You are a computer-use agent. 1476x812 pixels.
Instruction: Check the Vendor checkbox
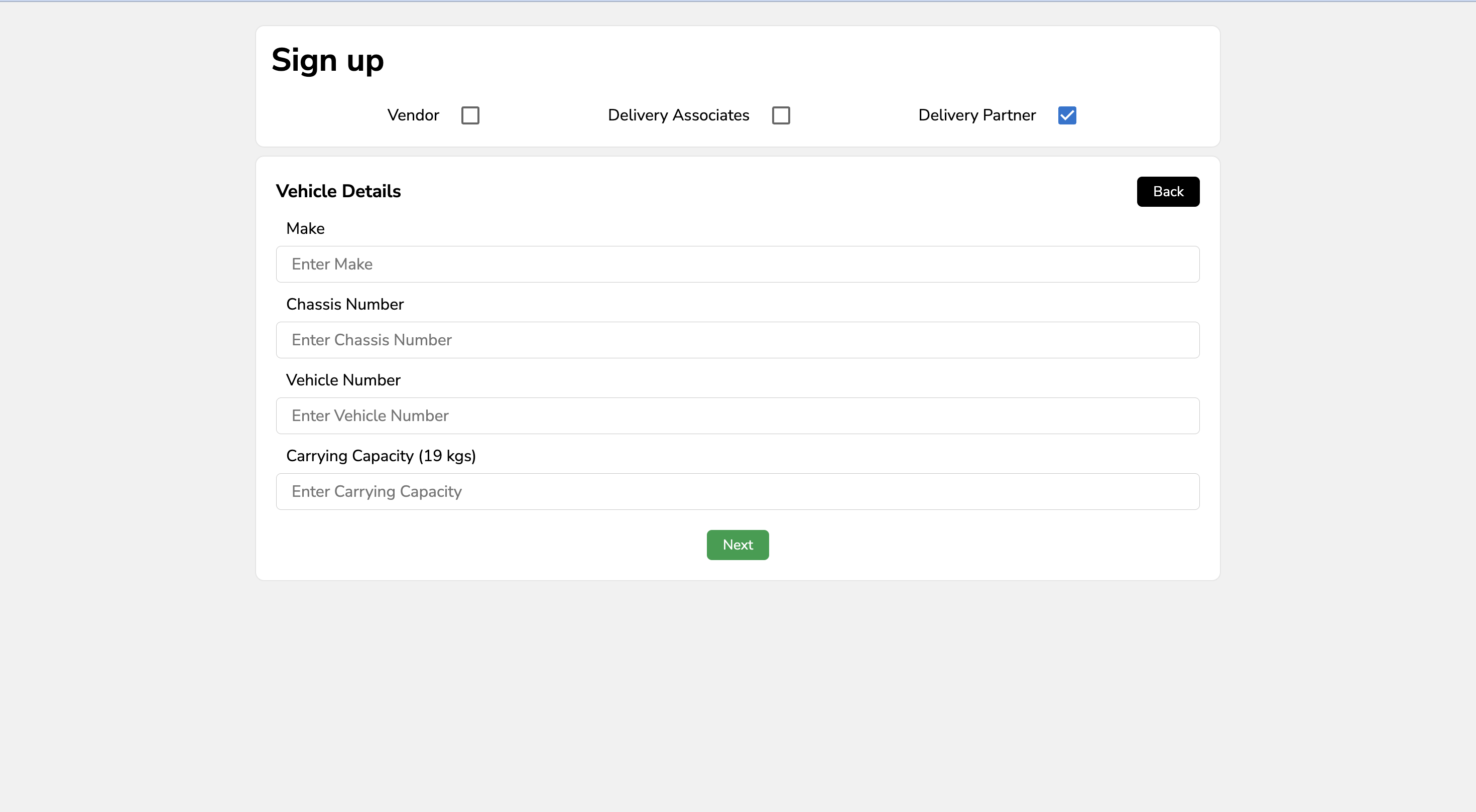pyautogui.click(x=470, y=115)
